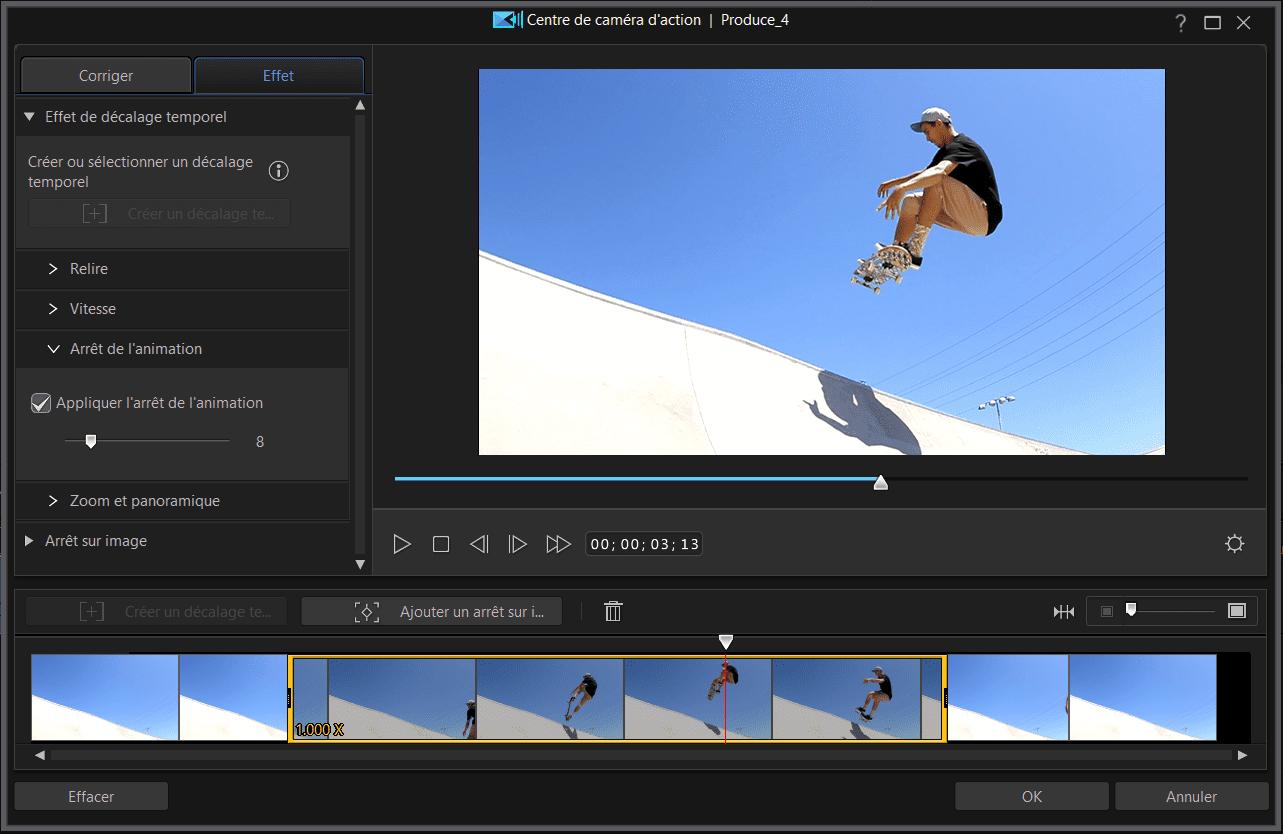Click the Stop playback icon
The height and width of the screenshot is (834, 1283).
[440, 543]
